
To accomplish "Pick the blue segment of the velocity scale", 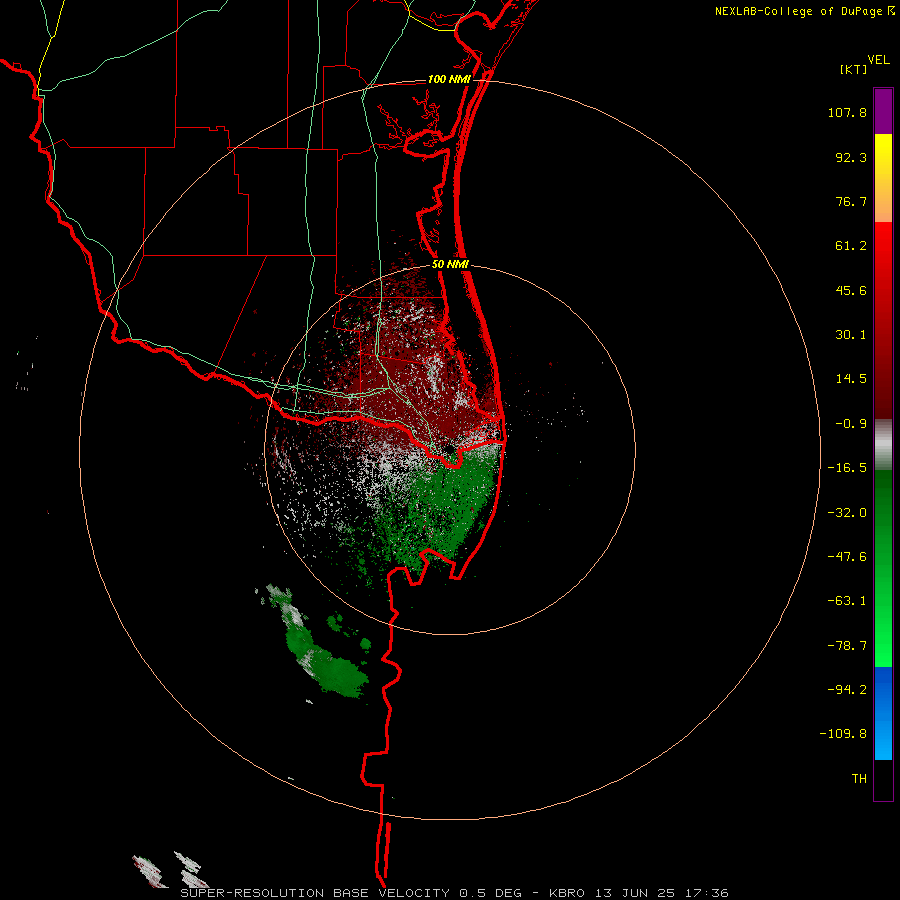I will tap(883, 713).
